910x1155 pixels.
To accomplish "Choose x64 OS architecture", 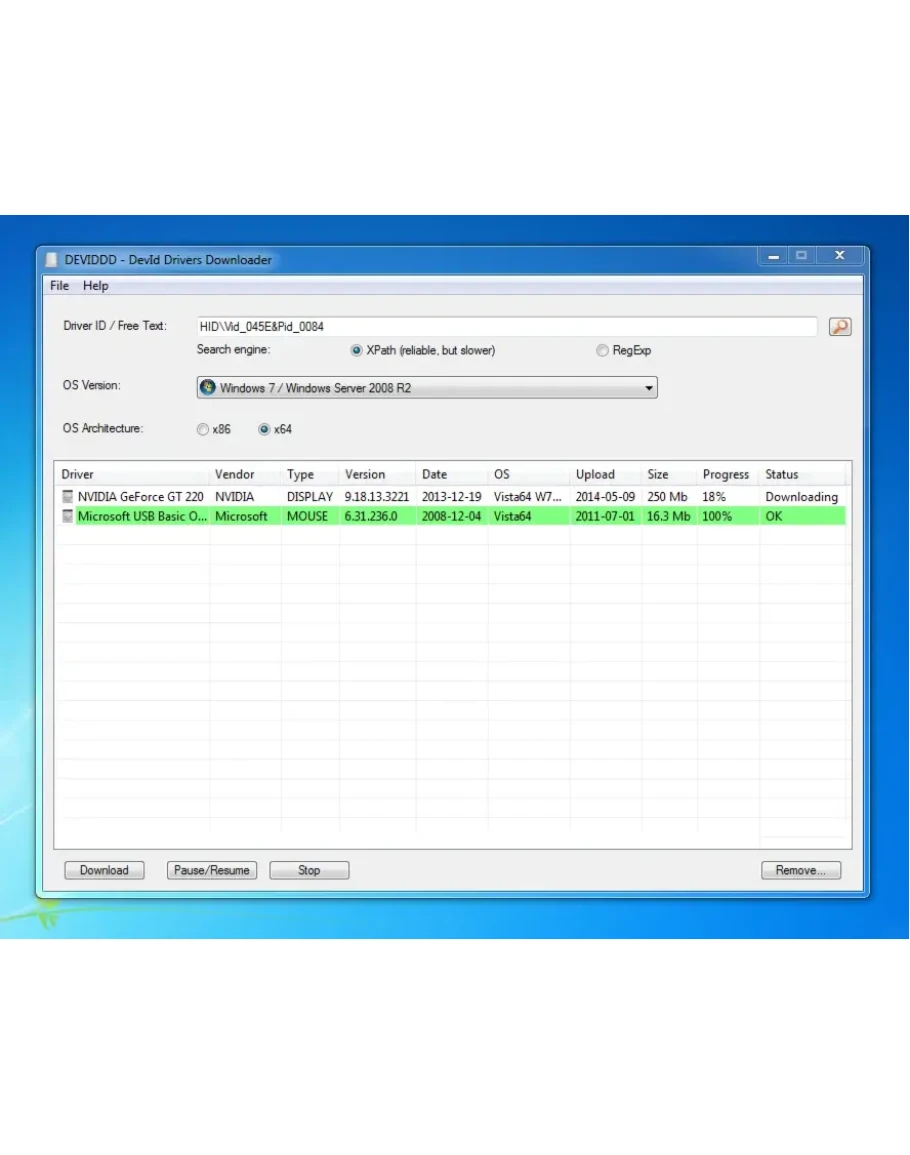I will coord(264,430).
